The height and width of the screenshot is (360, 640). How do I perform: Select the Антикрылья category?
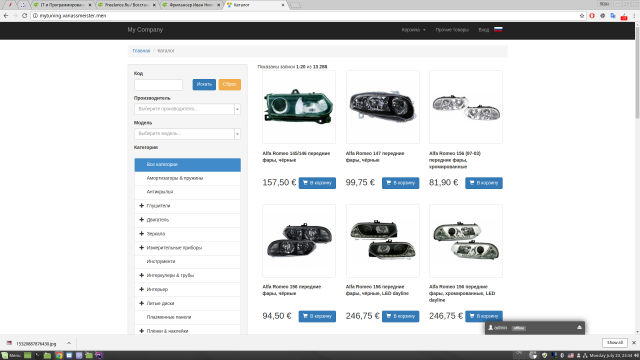pyautogui.click(x=187, y=192)
